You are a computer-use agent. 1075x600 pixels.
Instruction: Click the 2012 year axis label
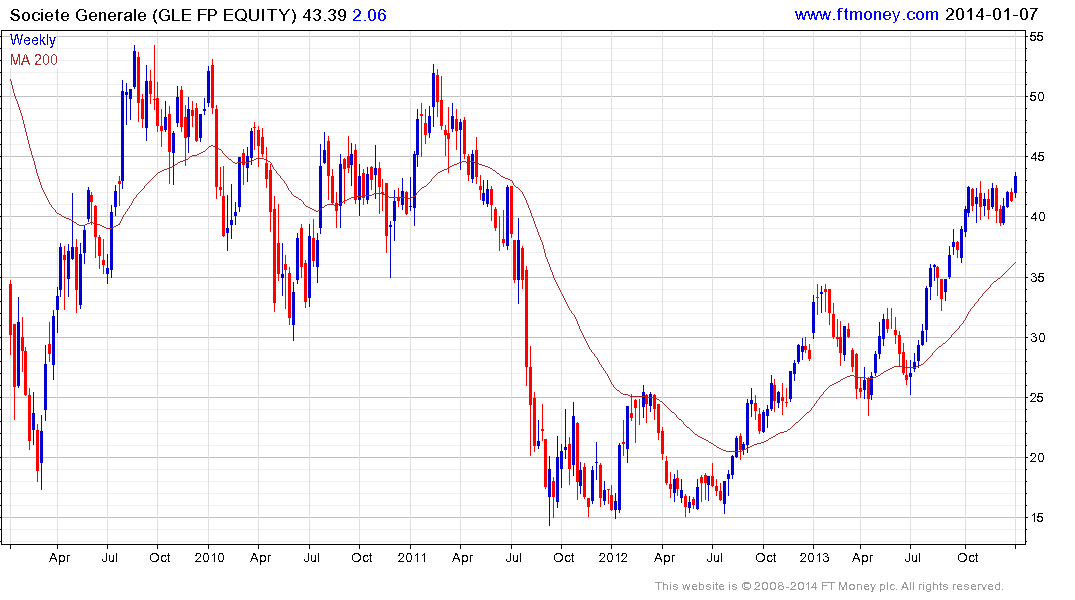613,557
